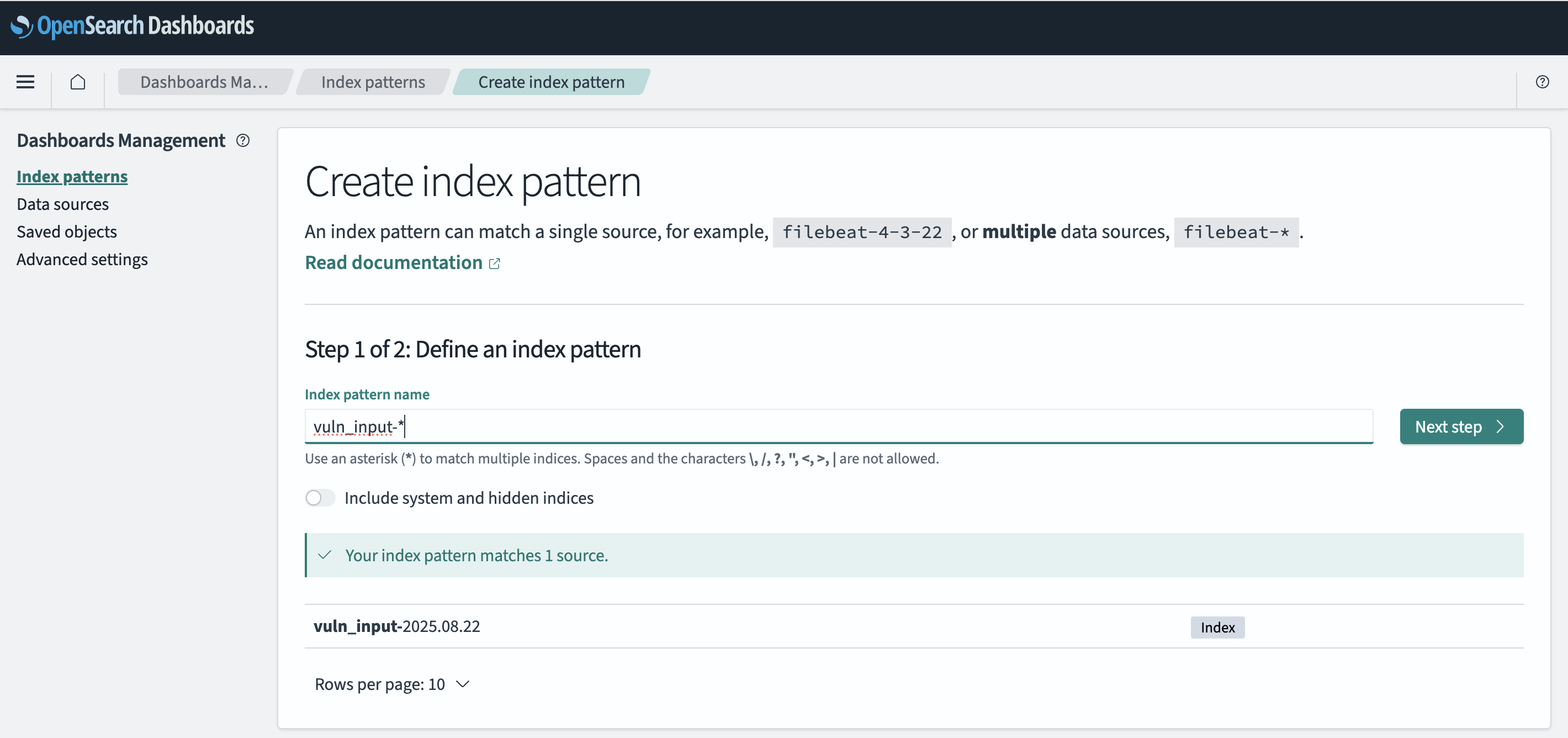Select the vuln_input-2025.08.22 index row
1568x738 pixels.
397,626
